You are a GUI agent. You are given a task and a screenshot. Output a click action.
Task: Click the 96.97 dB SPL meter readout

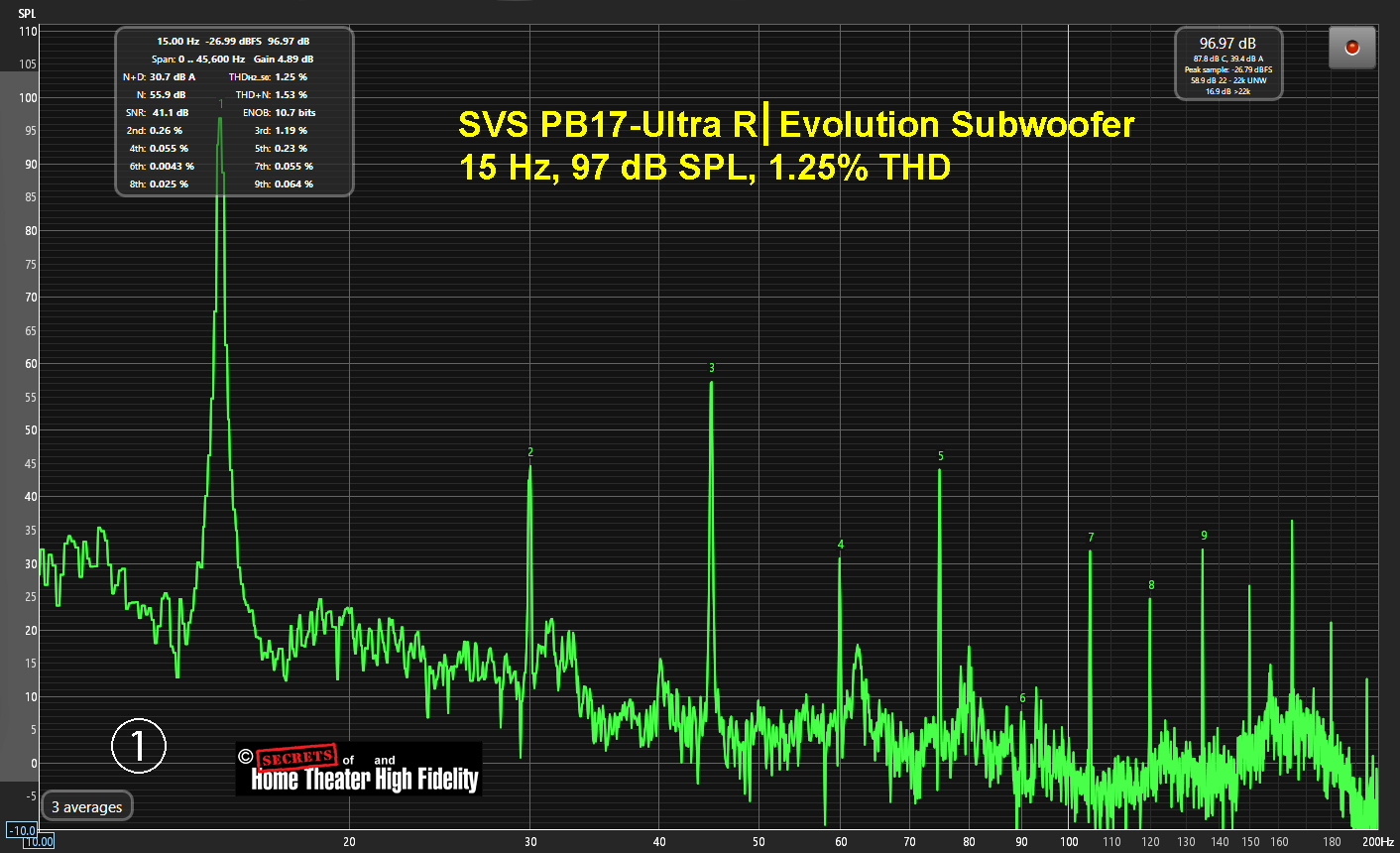click(x=1227, y=44)
